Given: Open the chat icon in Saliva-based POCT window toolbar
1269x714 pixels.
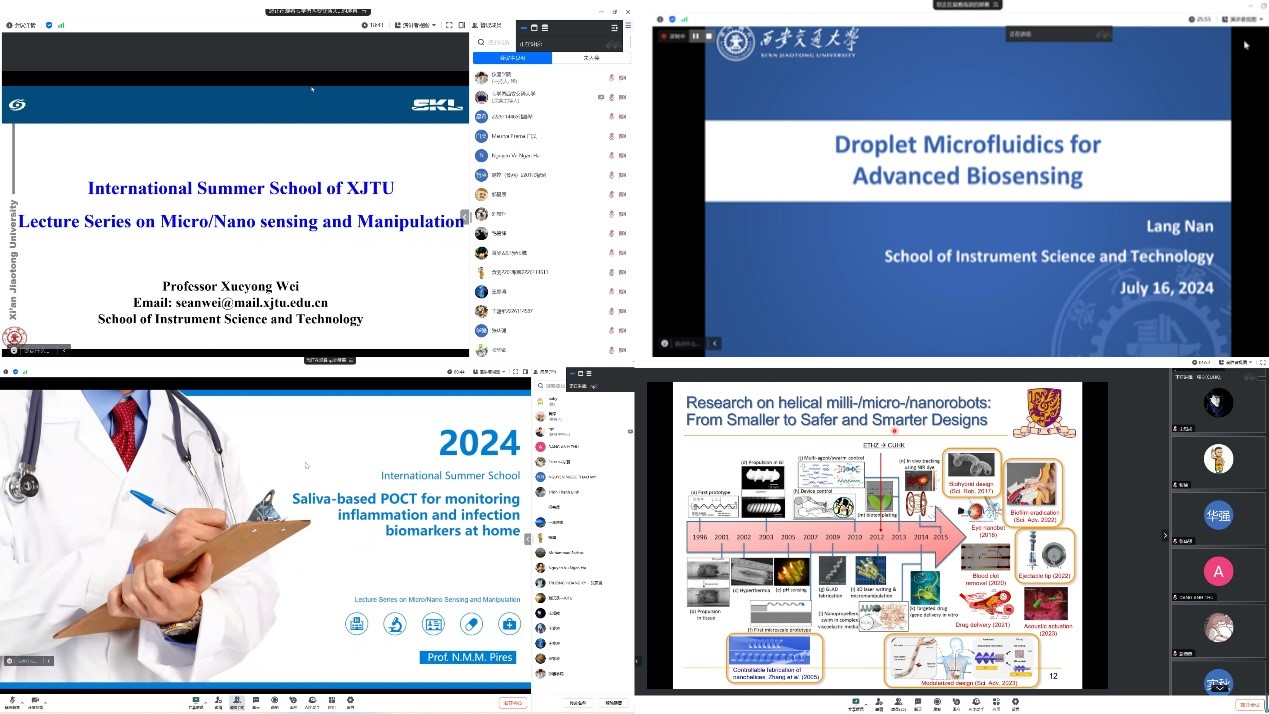Looking at the screenshot, I should point(256,702).
